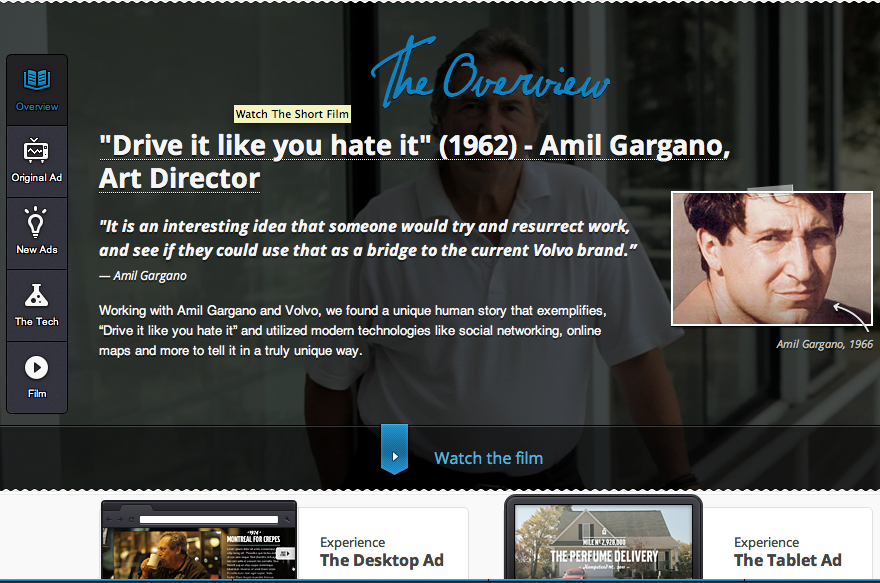The width and height of the screenshot is (880, 583).
Task: Go to The Tech sidebar label
Action: point(37,322)
